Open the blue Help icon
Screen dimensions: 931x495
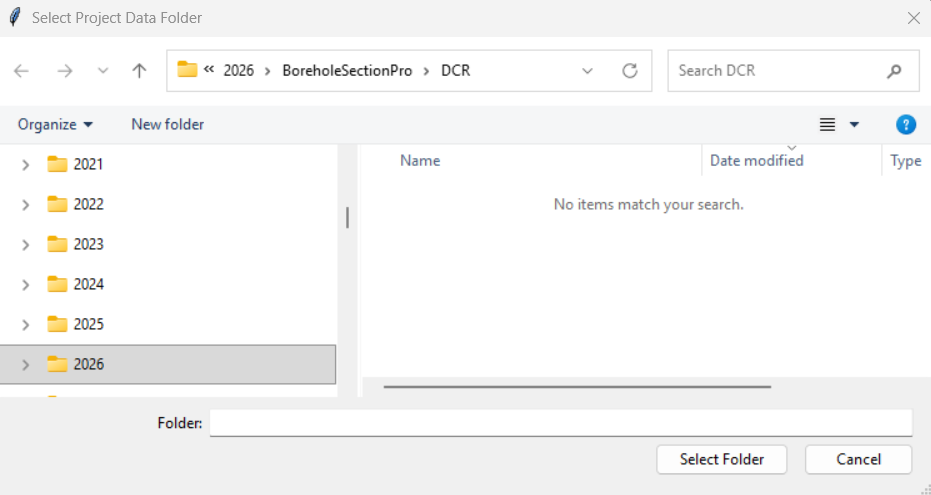tap(905, 125)
